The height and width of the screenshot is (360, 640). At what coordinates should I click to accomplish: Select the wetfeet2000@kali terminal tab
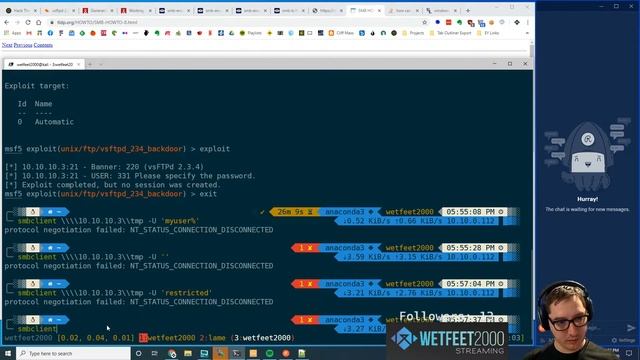click(x=44, y=64)
